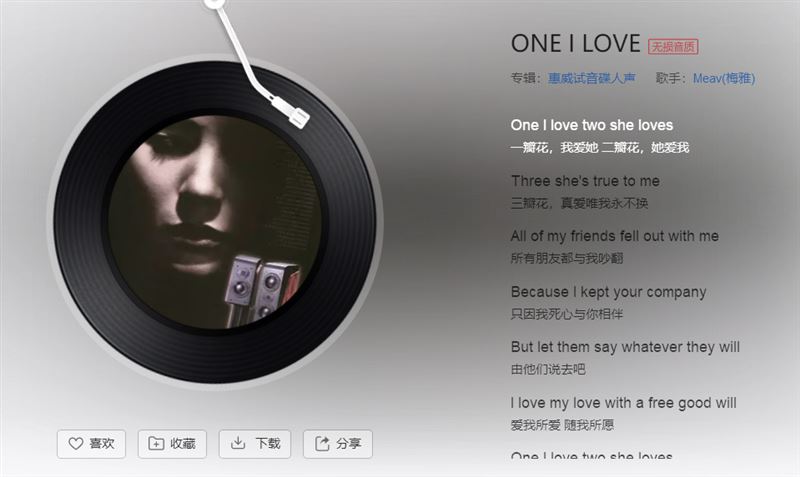Select lyric line "One I love two she loves"
Viewport: 800px width, 477px height.
(x=592, y=125)
